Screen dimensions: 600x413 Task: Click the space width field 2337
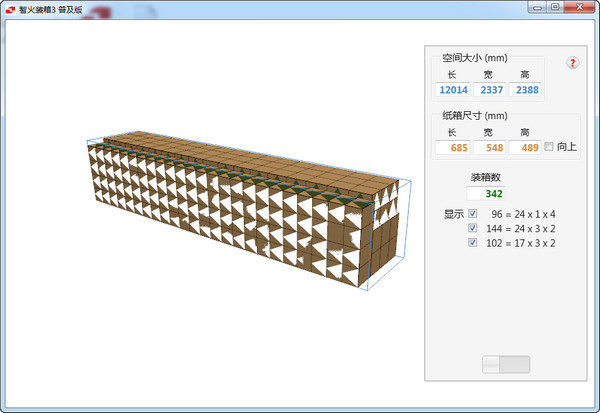point(488,90)
